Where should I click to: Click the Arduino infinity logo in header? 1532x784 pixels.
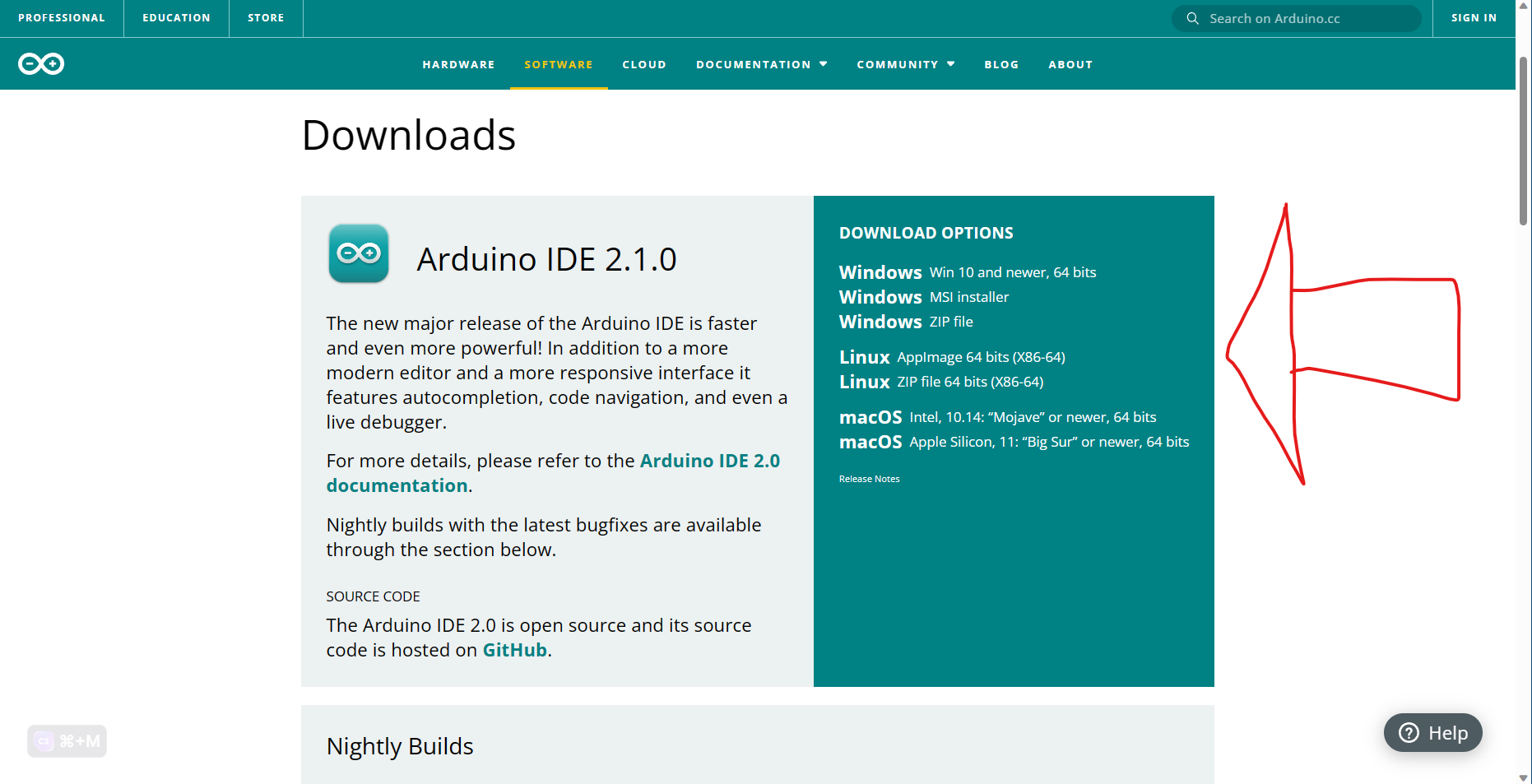pyautogui.click(x=41, y=64)
